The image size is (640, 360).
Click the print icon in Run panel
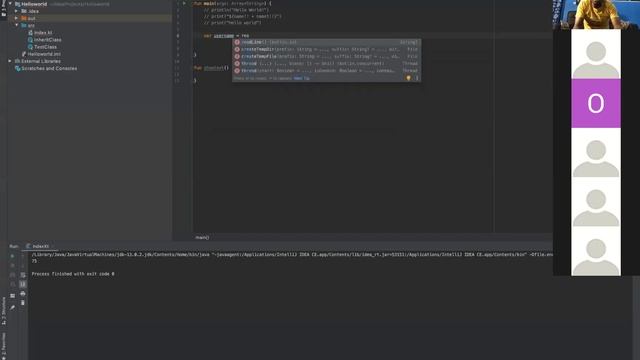tap(23, 293)
